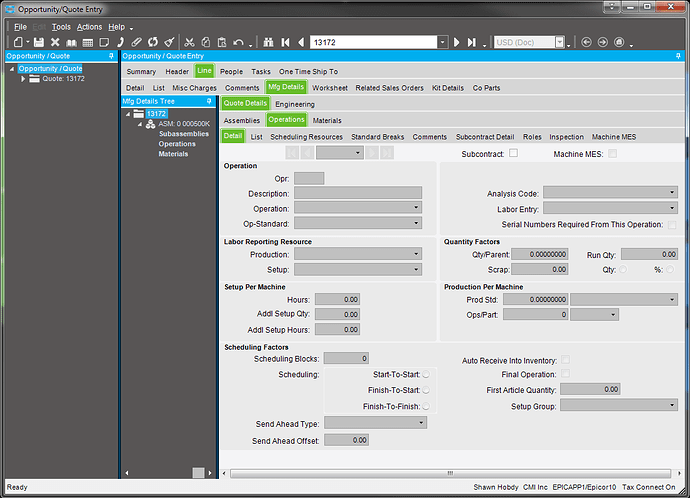690x498 pixels.
Task: Click the Cut scissors icon
Action: [x=187, y=43]
